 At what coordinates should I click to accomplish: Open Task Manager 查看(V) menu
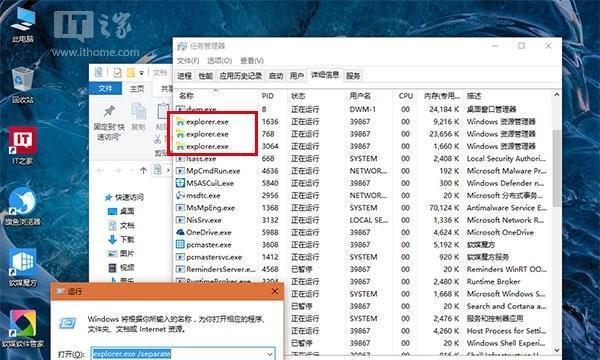pos(252,60)
